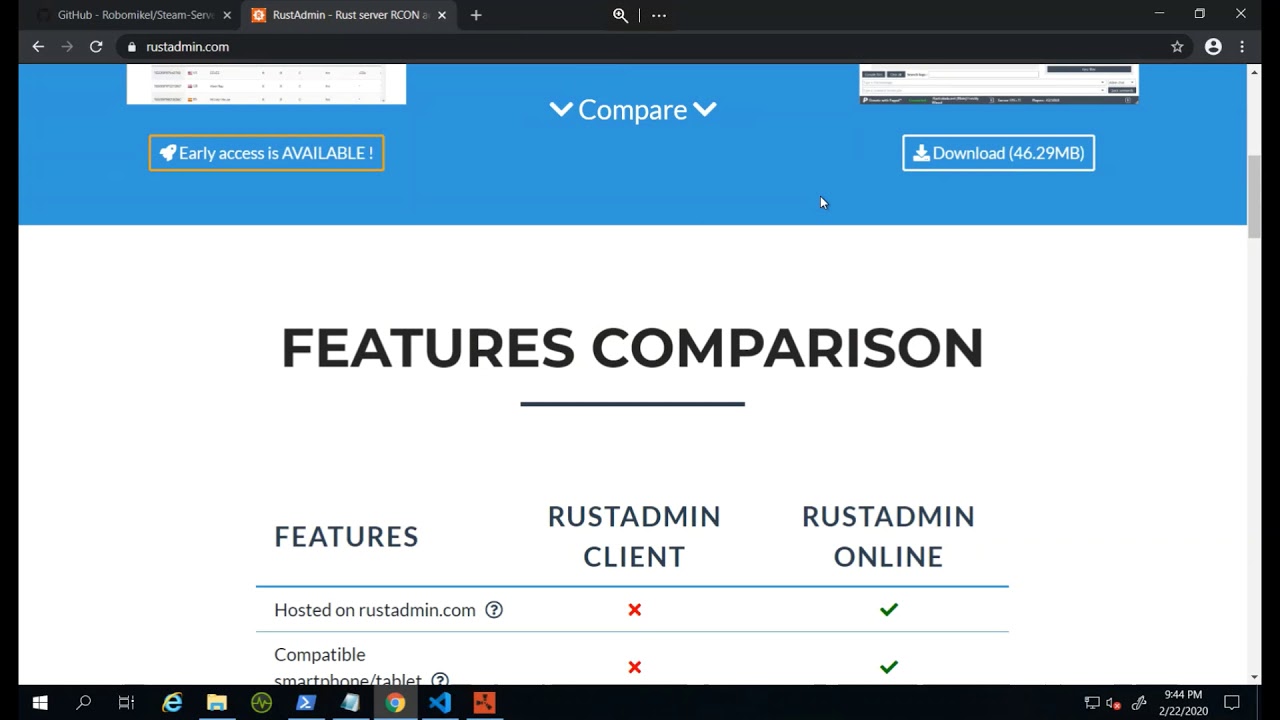Viewport: 1280px width, 720px height.
Task: Click the address bar showing rustadmin.com
Action: point(640,46)
